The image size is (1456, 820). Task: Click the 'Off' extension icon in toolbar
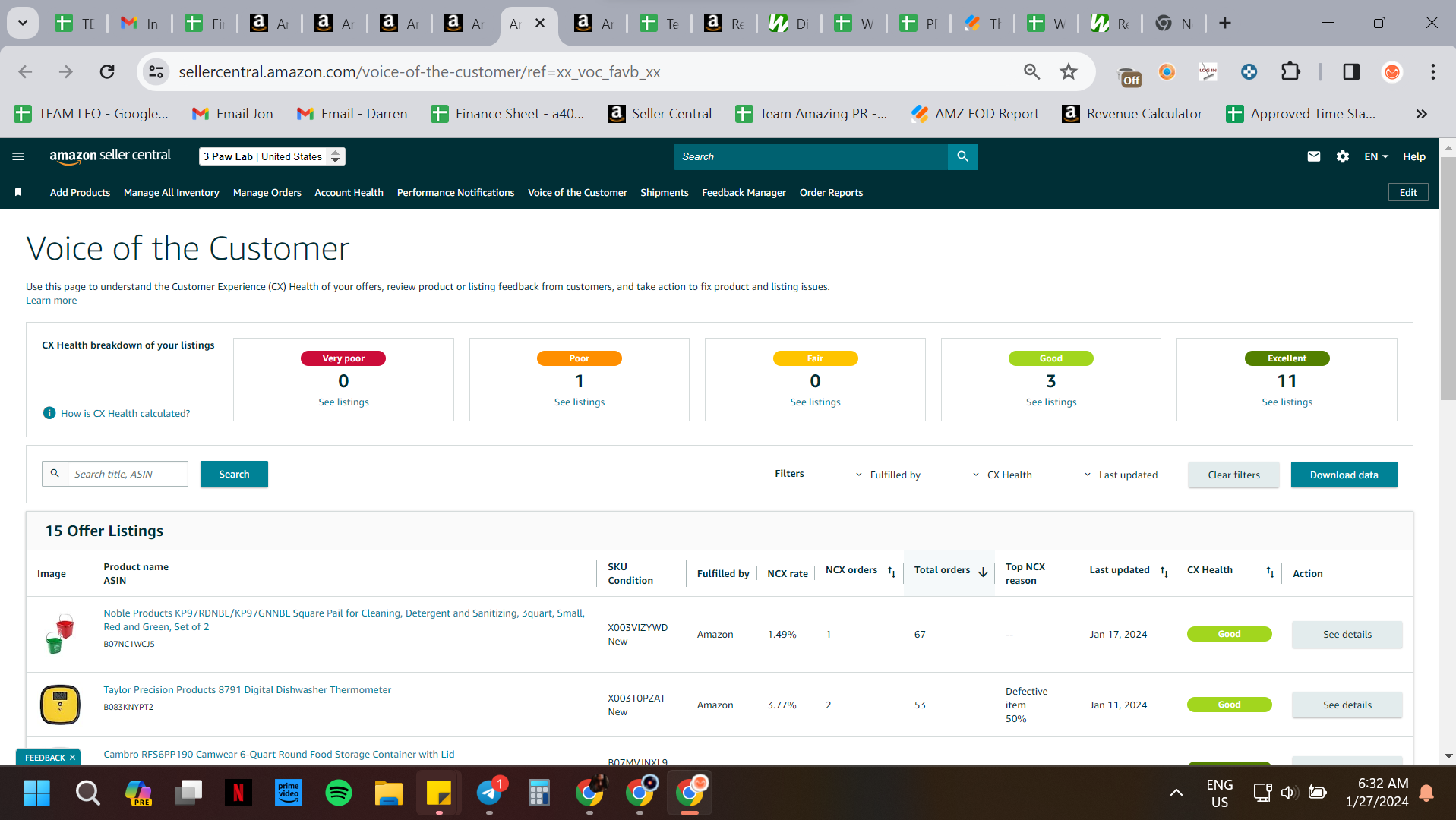point(1130,74)
